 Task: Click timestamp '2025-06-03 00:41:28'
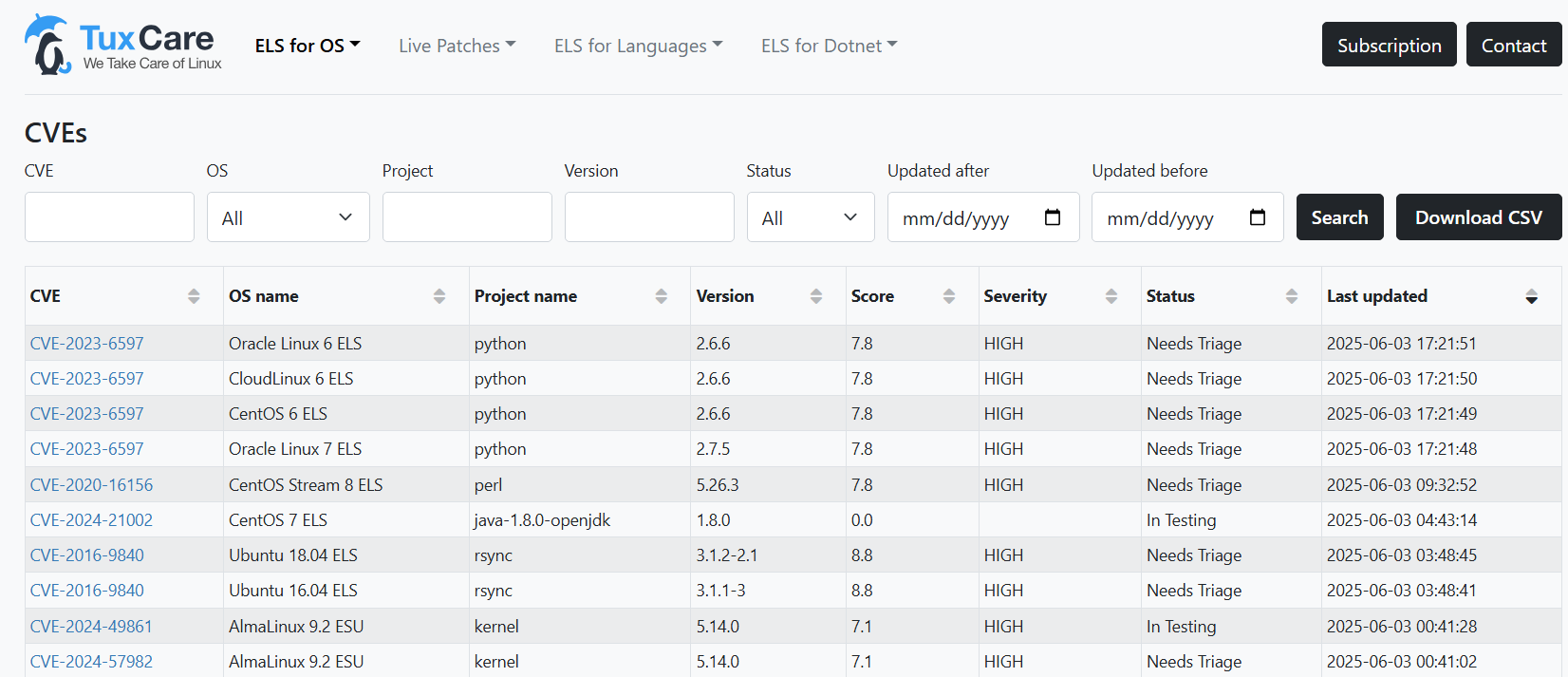tap(1401, 627)
